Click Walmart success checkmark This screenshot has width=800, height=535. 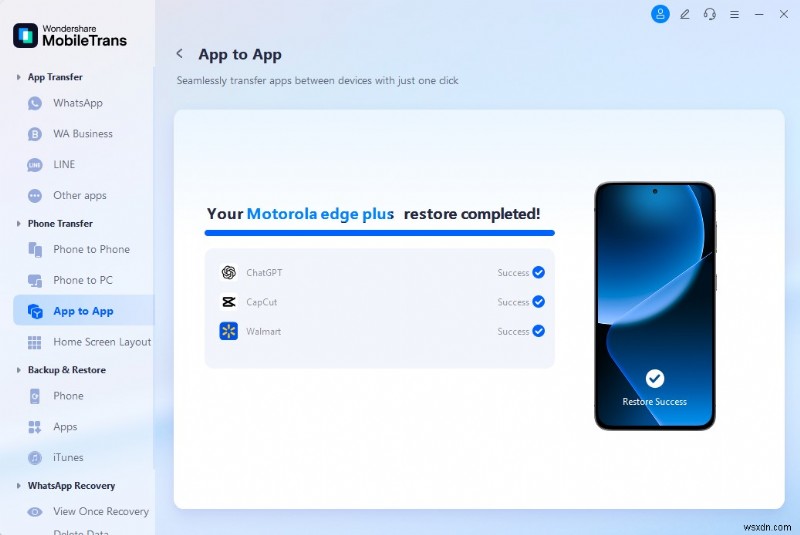538,331
